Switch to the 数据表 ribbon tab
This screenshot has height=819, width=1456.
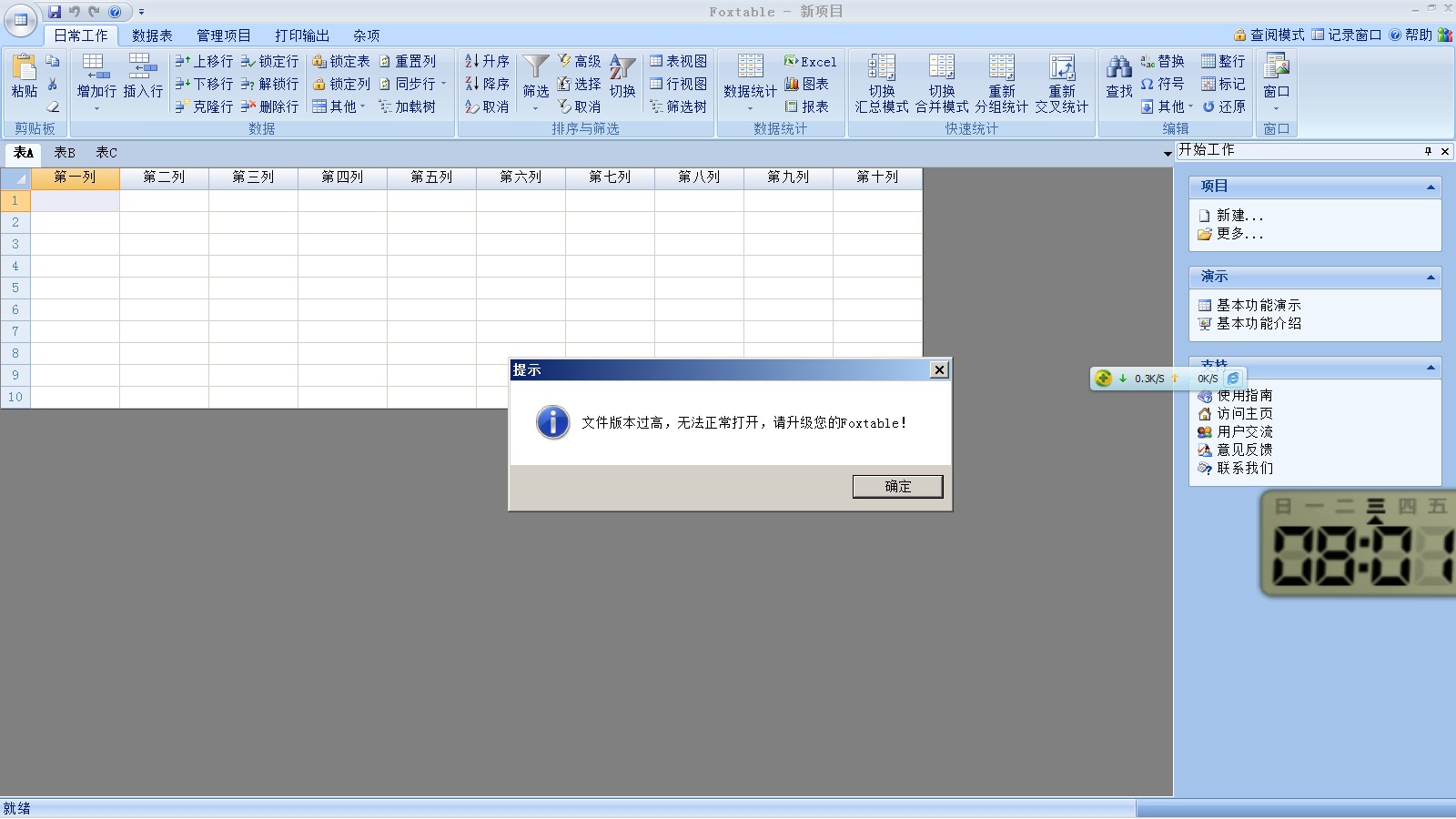pos(152,35)
